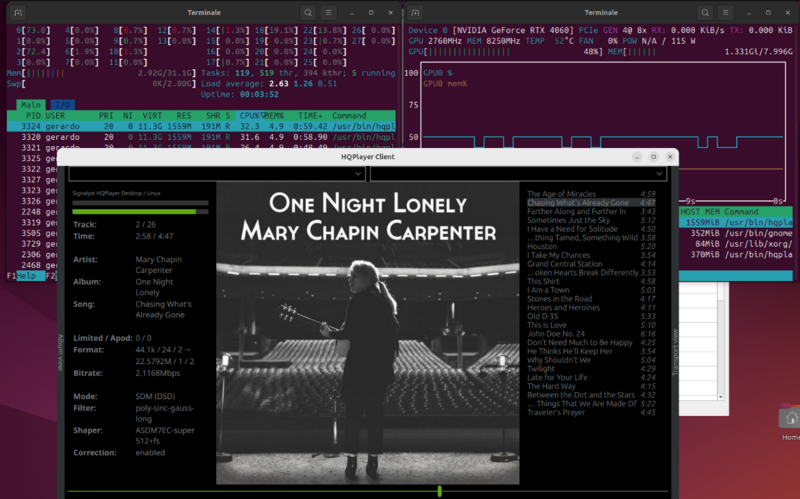800x499 pixels.
Task: Switch to the Main tab in htop
Action: (x=30, y=104)
